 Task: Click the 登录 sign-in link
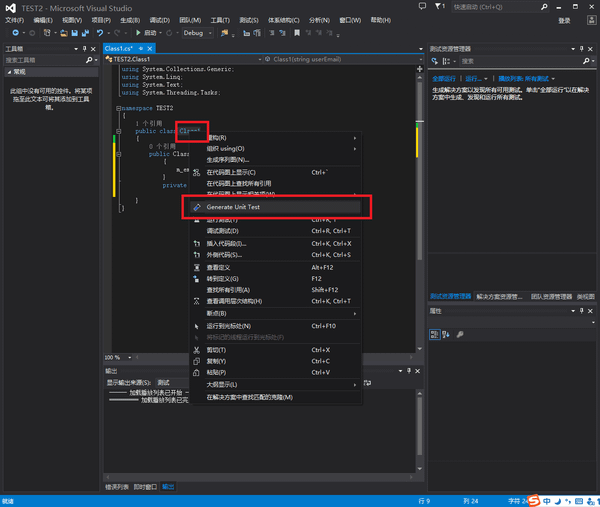tap(564, 21)
